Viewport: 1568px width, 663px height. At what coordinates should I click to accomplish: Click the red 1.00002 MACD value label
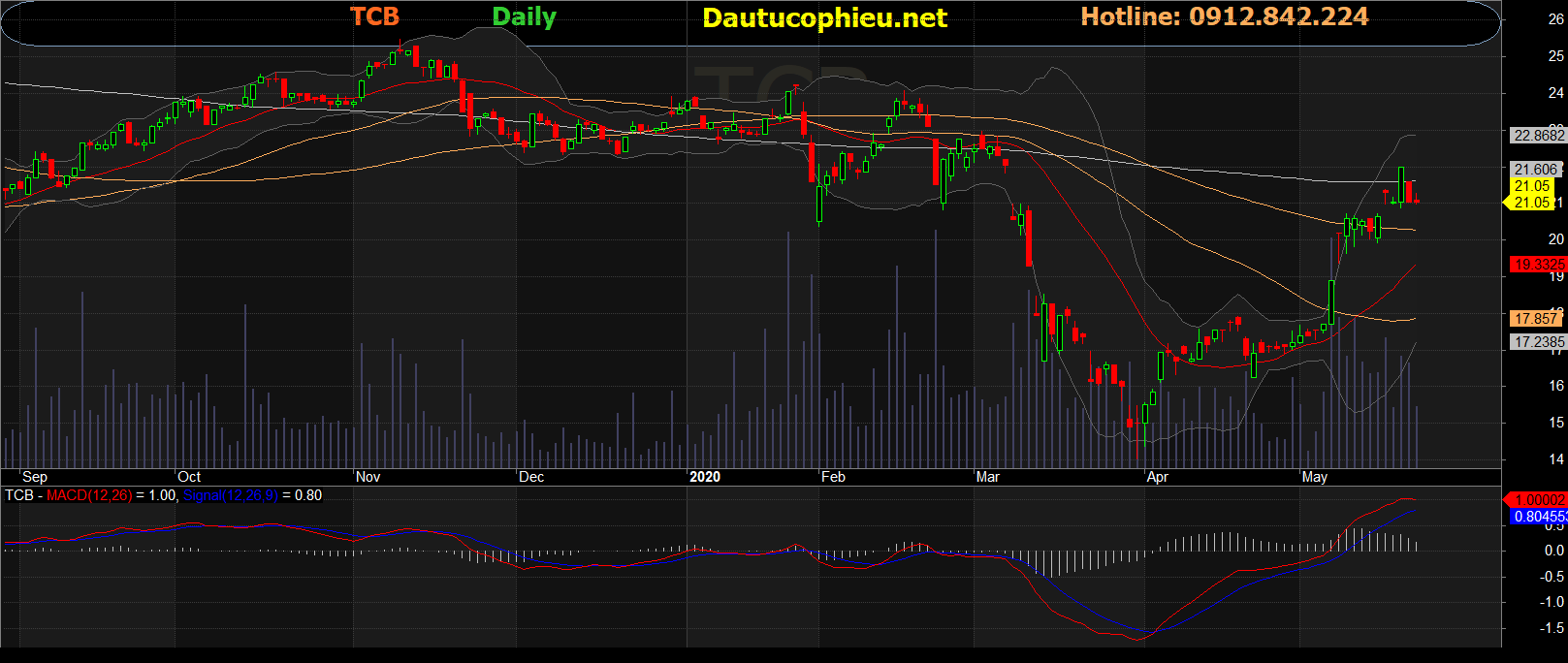(1538, 499)
